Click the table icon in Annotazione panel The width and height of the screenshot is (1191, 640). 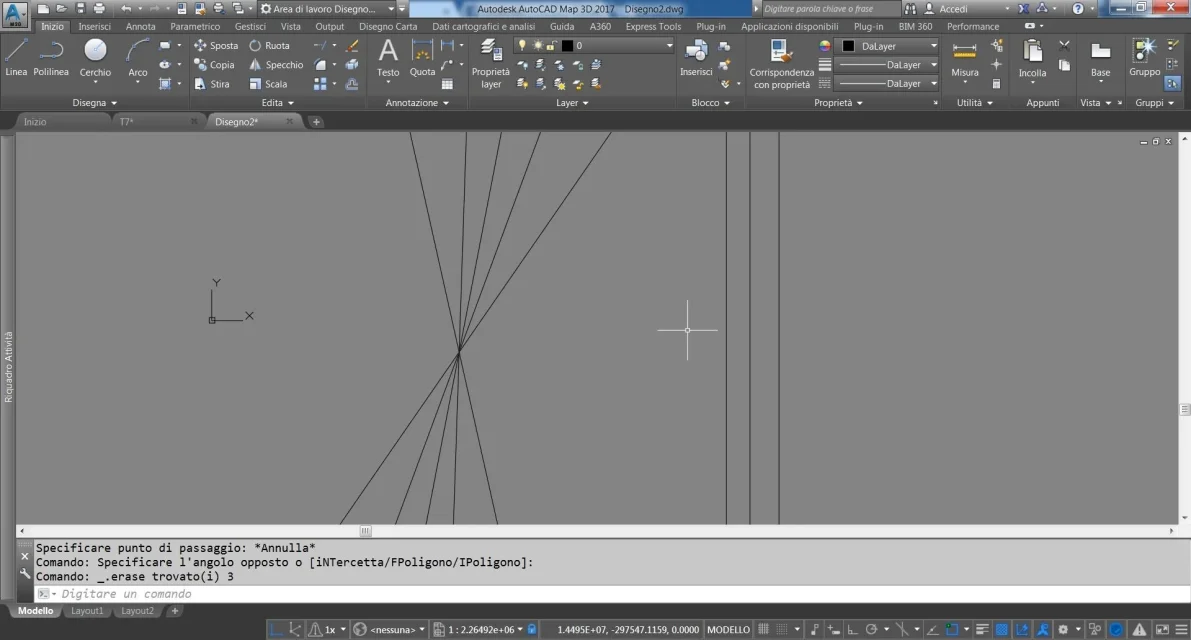pyautogui.click(x=447, y=84)
